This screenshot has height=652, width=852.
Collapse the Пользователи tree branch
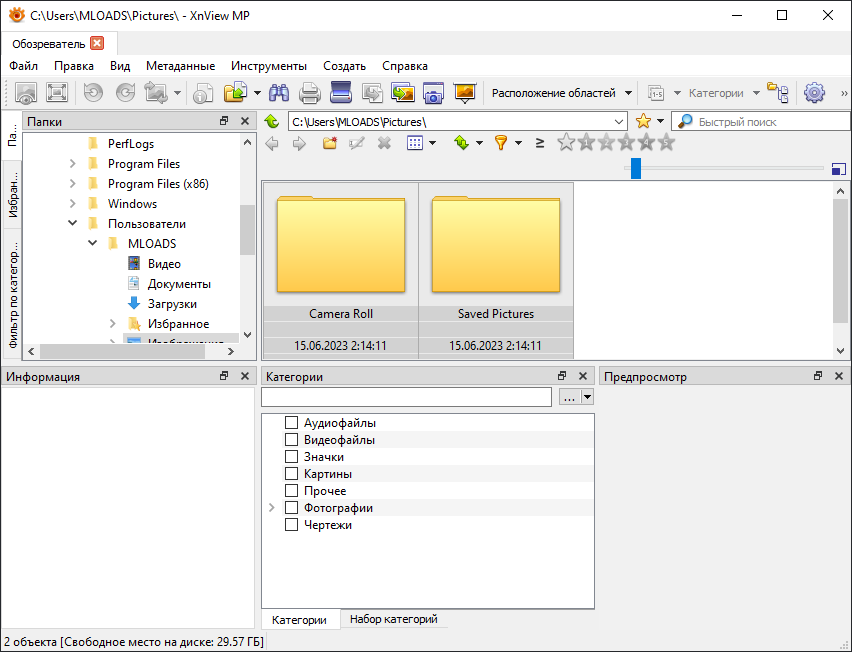[x=71, y=223]
